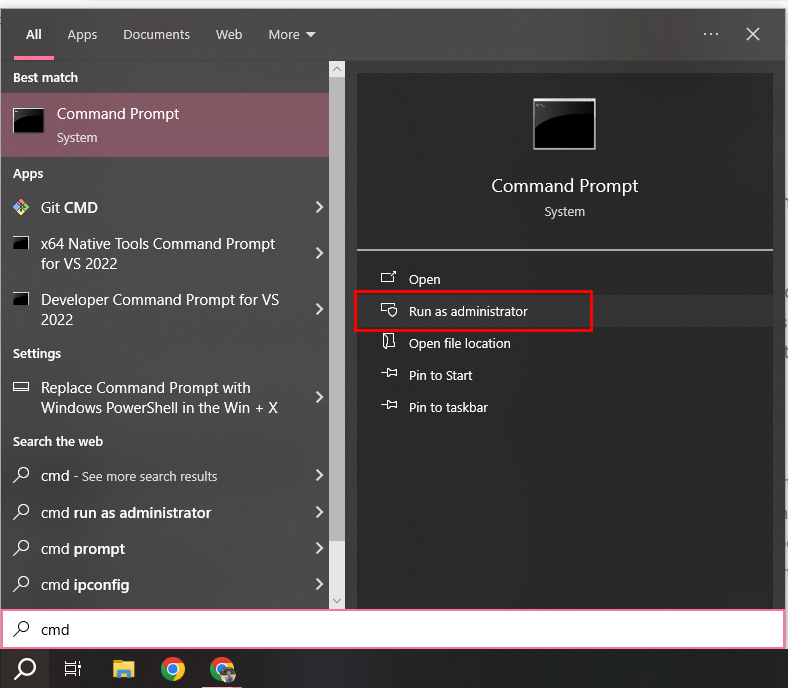The width and height of the screenshot is (788, 688).
Task: Launch Google Chrome from the taskbar
Action: click(x=173, y=669)
